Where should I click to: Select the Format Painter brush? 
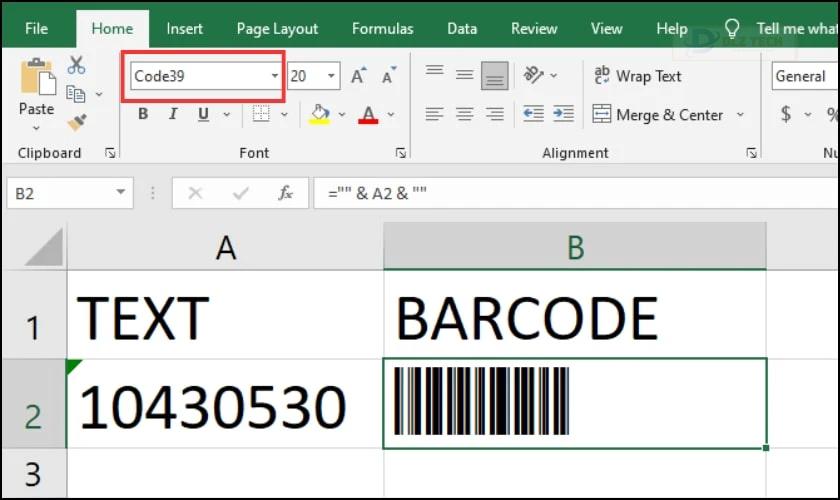coord(77,123)
